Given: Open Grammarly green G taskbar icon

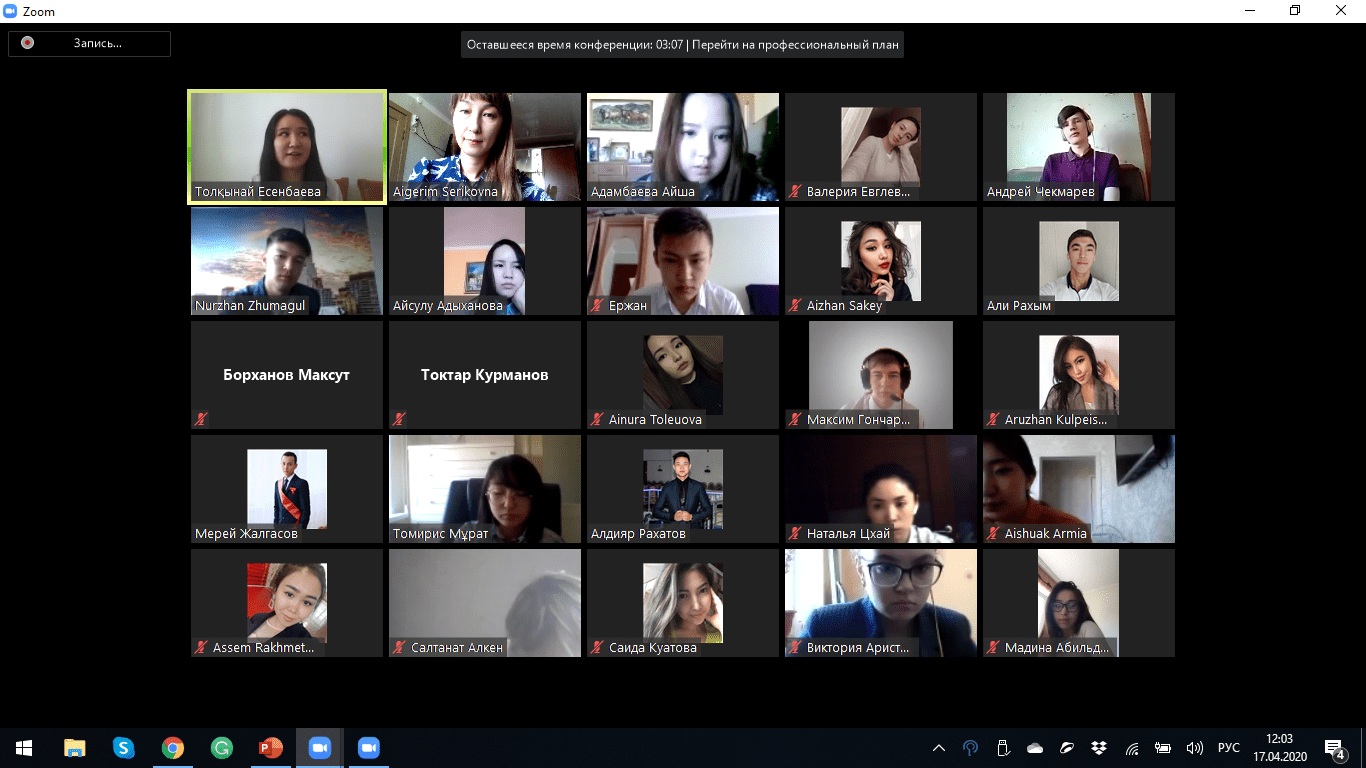Looking at the screenshot, I should [x=222, y=747].
